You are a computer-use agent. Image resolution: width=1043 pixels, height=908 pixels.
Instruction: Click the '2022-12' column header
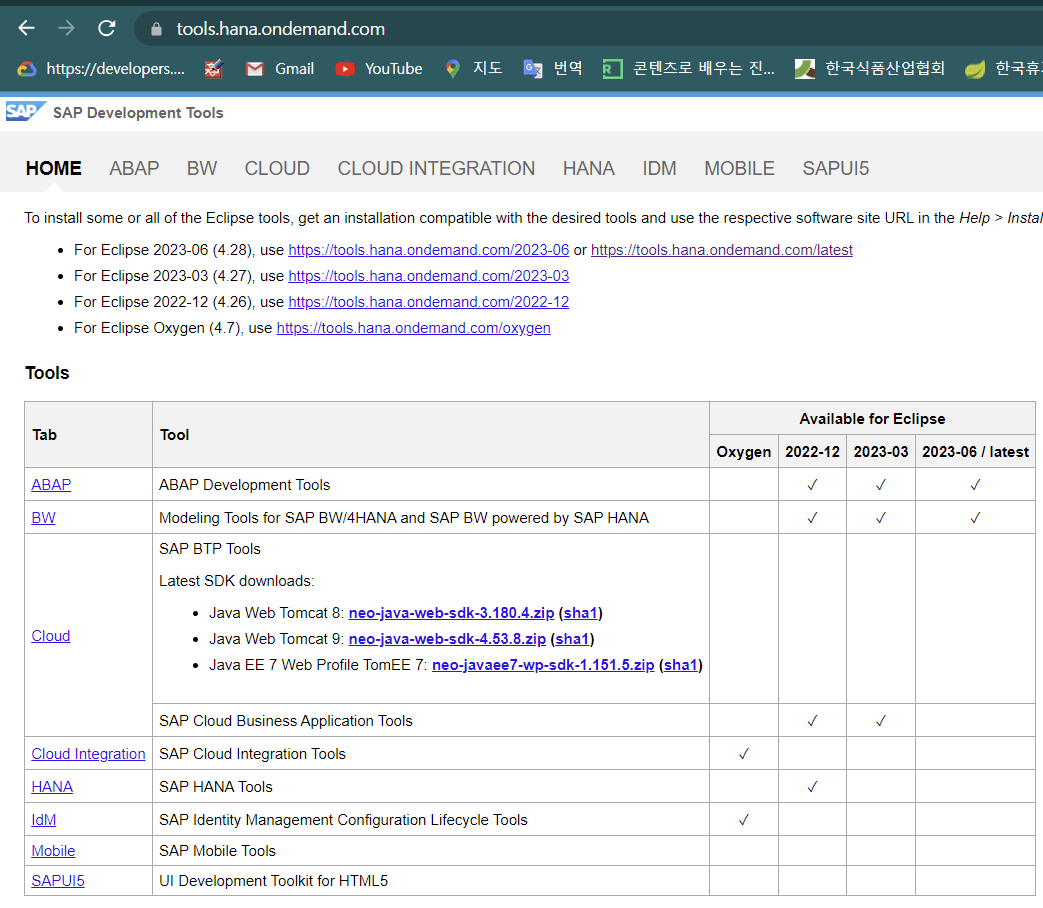(812, 452)
